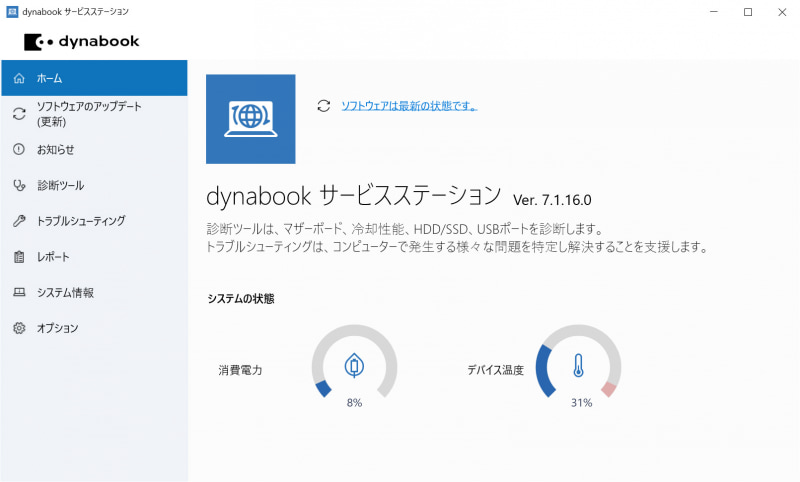Click the 31% temperature value
Screen dimensions: 800x482
(581, 403)
